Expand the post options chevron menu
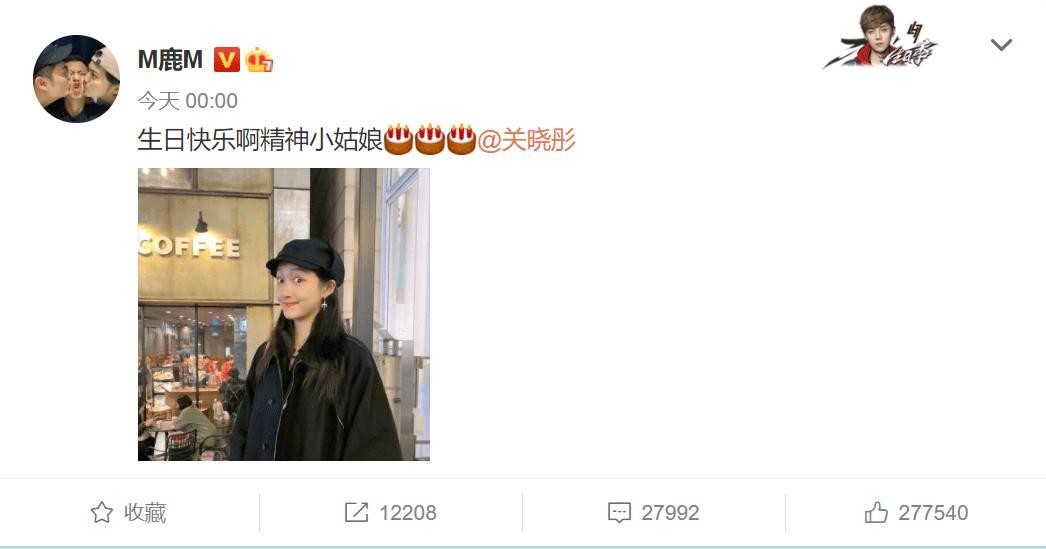The width and height of the screenshot is (1046, 549). click(x=1001, y=45)
